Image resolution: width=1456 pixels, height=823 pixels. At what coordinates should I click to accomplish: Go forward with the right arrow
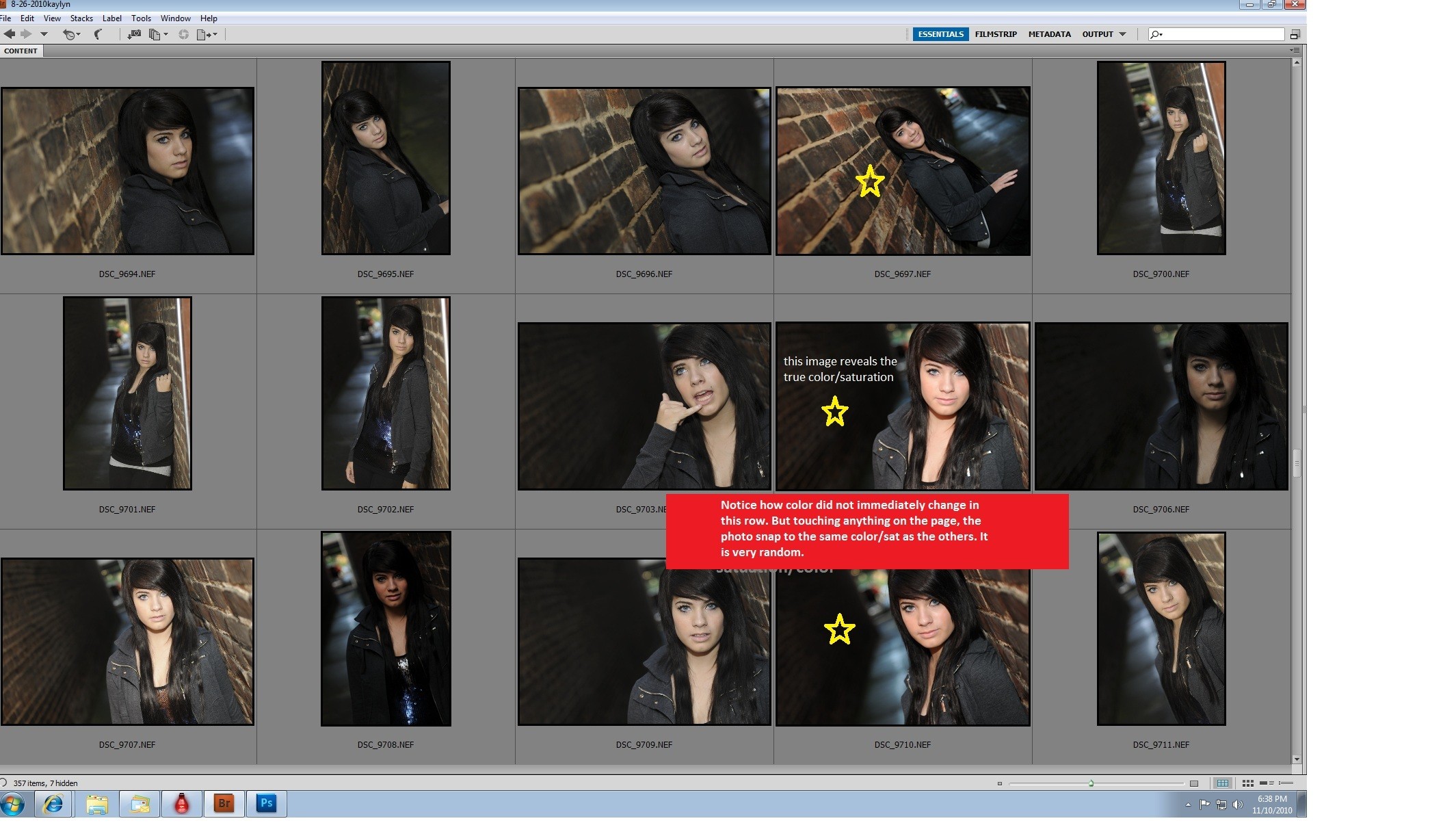(26, 34)
